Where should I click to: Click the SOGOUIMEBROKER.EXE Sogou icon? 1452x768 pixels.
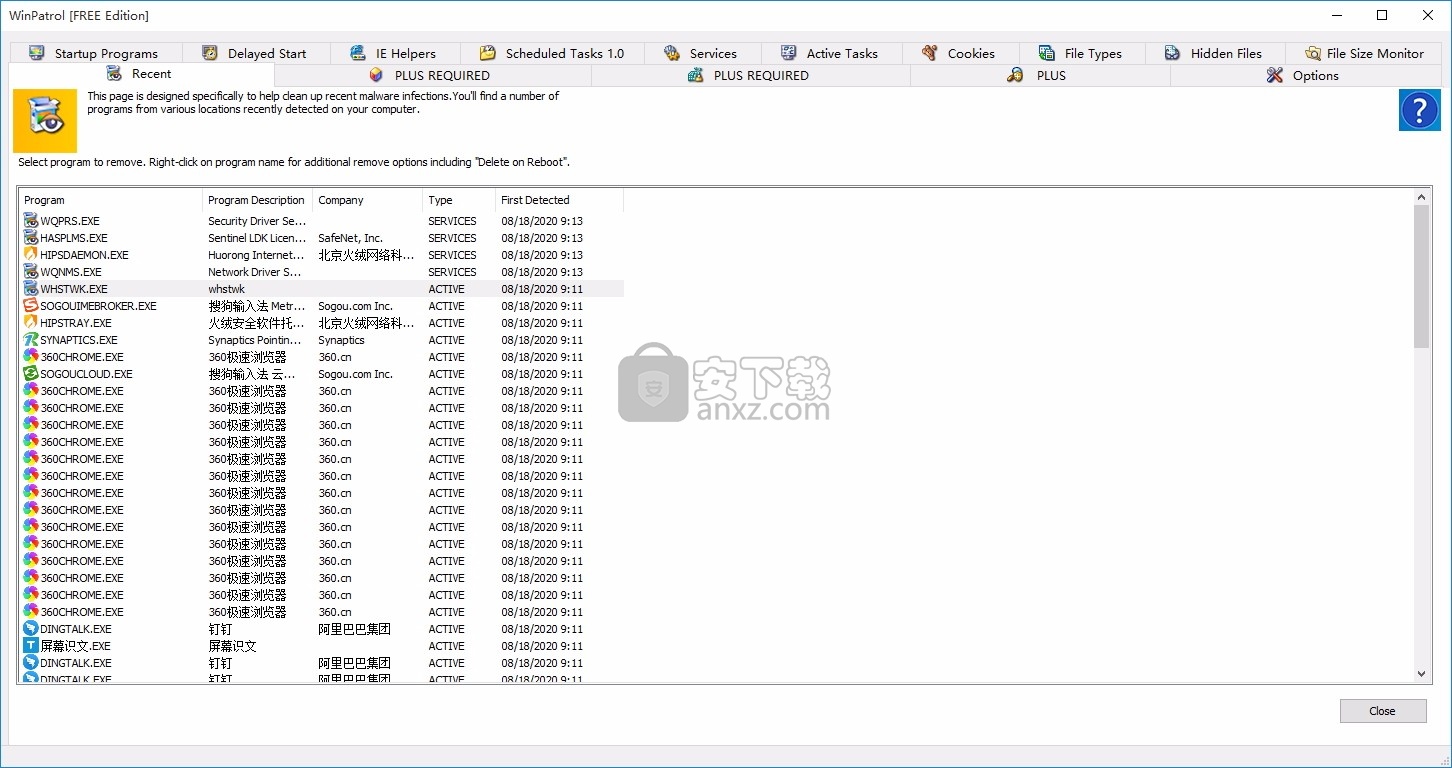(x=30, y=306)
